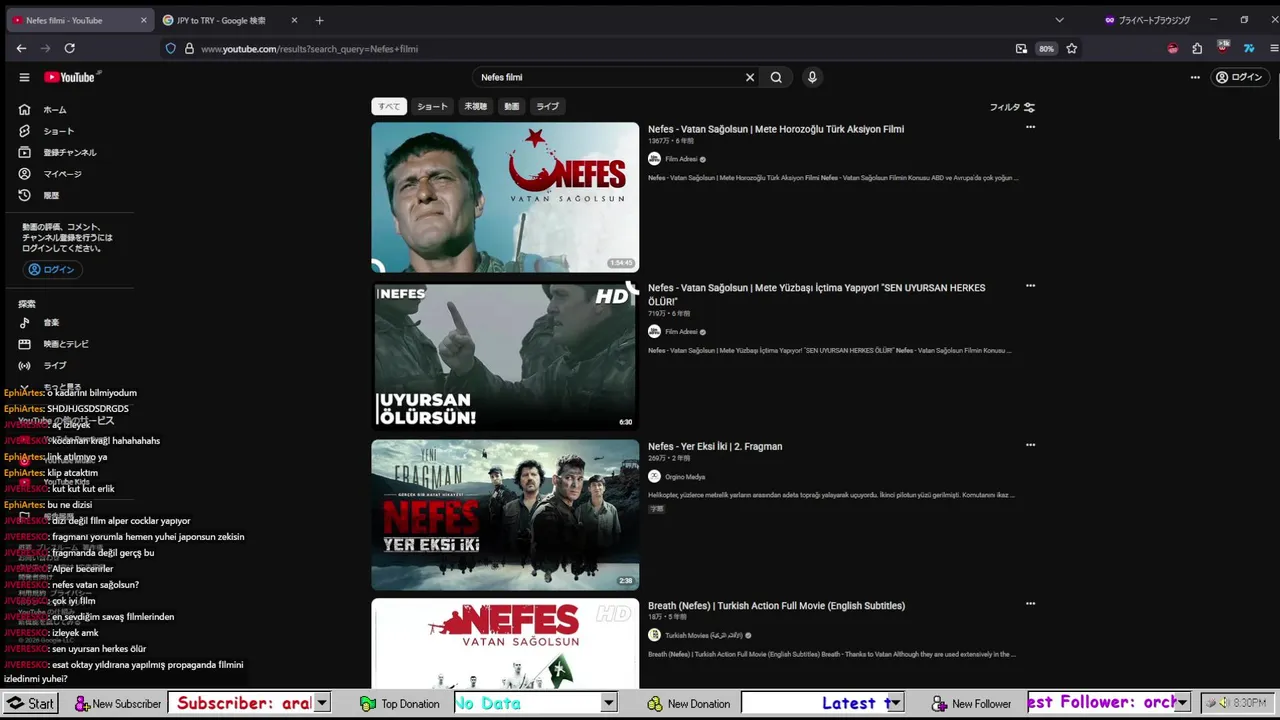1280x720 pixels.
Task: Open more options for the 2. Fragman result
Action: 1030,445
